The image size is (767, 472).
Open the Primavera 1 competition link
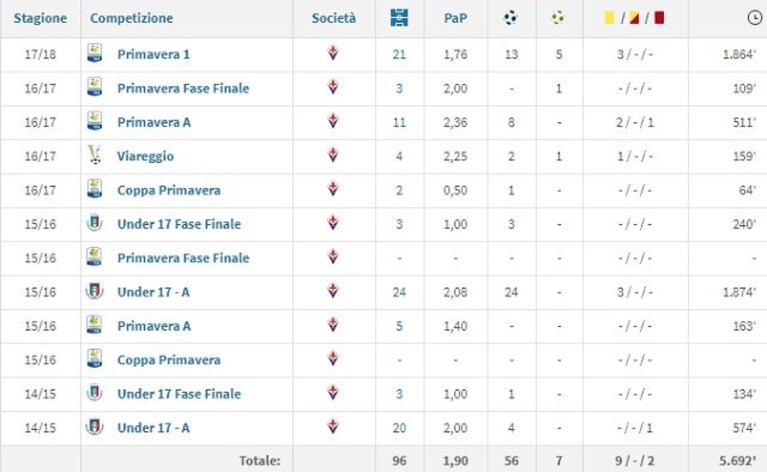(154, 54)
